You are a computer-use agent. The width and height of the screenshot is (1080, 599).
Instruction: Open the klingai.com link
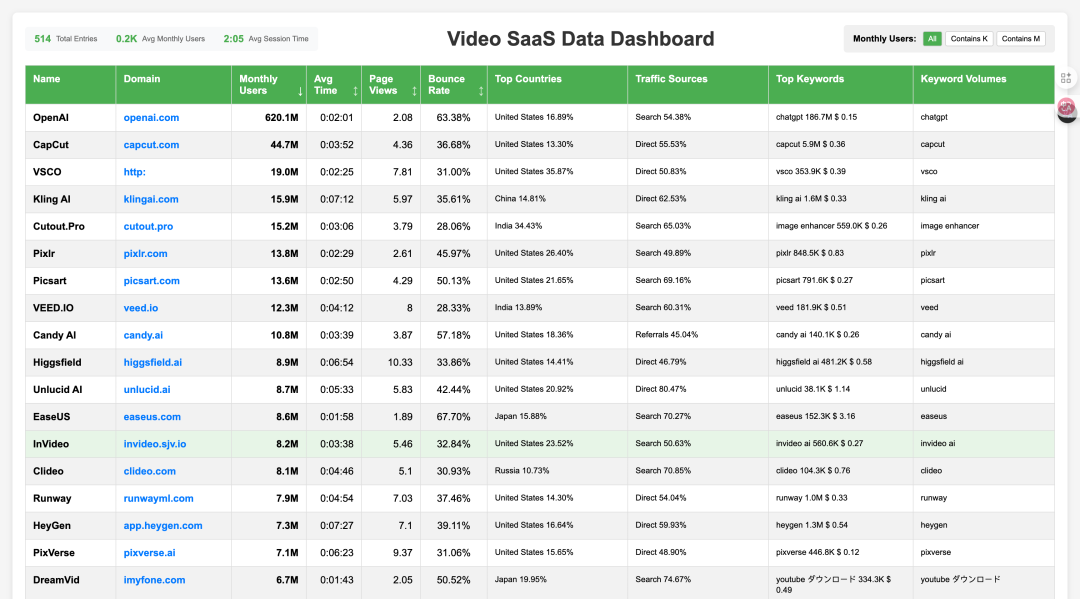point(151,199)
